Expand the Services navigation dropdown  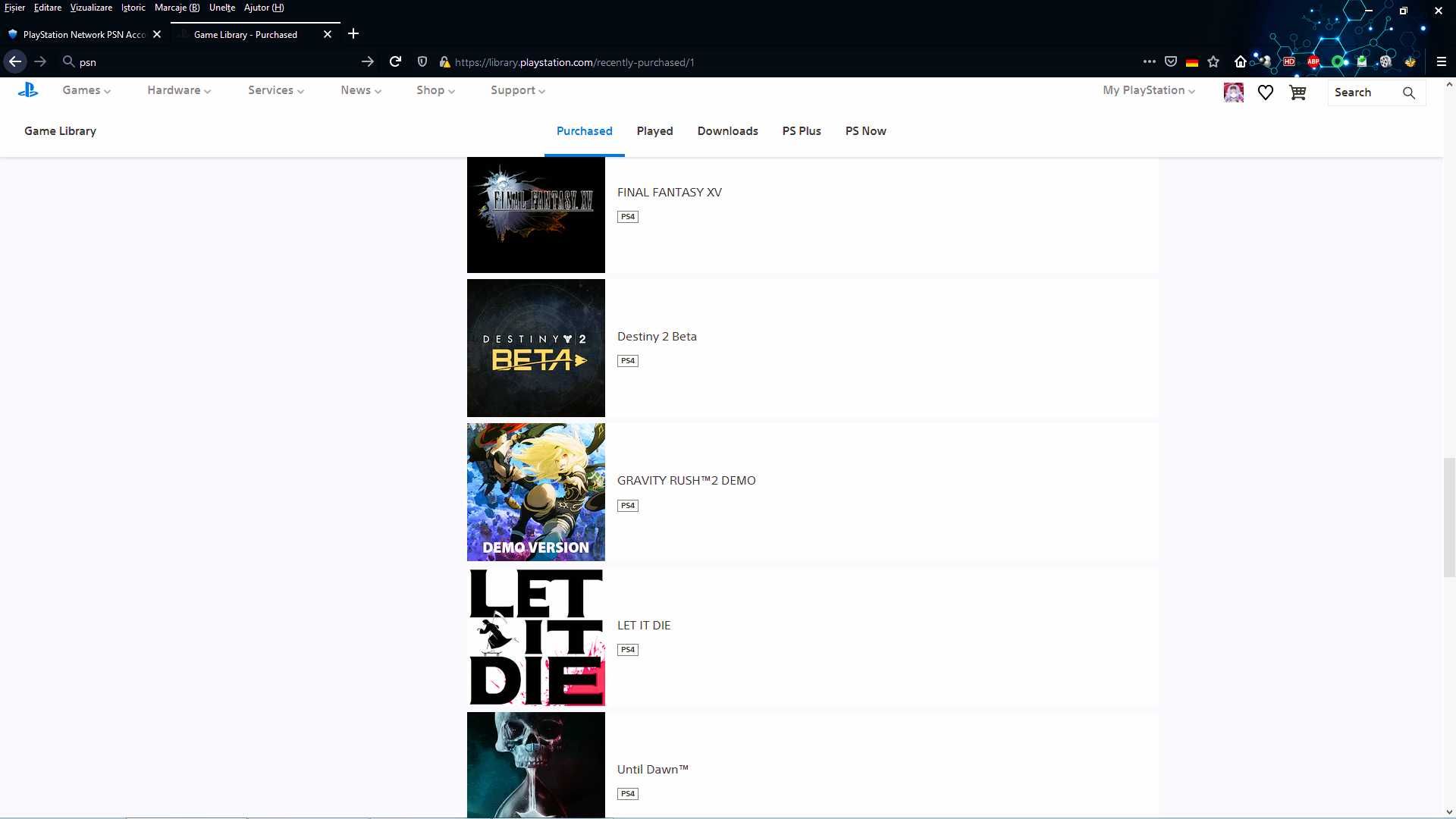click(x=275, y=90)
